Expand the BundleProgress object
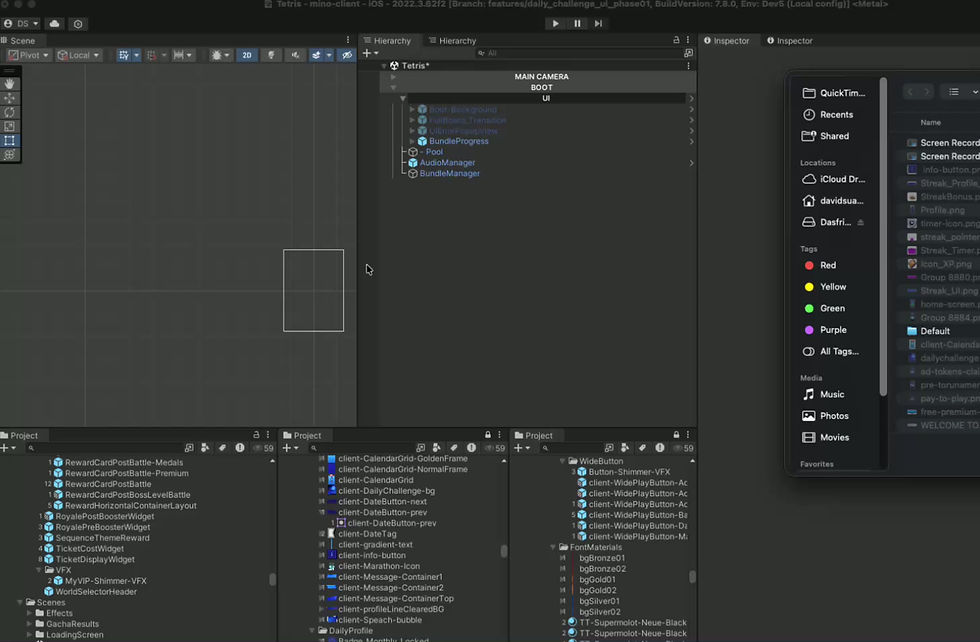Viewport: 980px width, 642px height. (x=412, y=141)
